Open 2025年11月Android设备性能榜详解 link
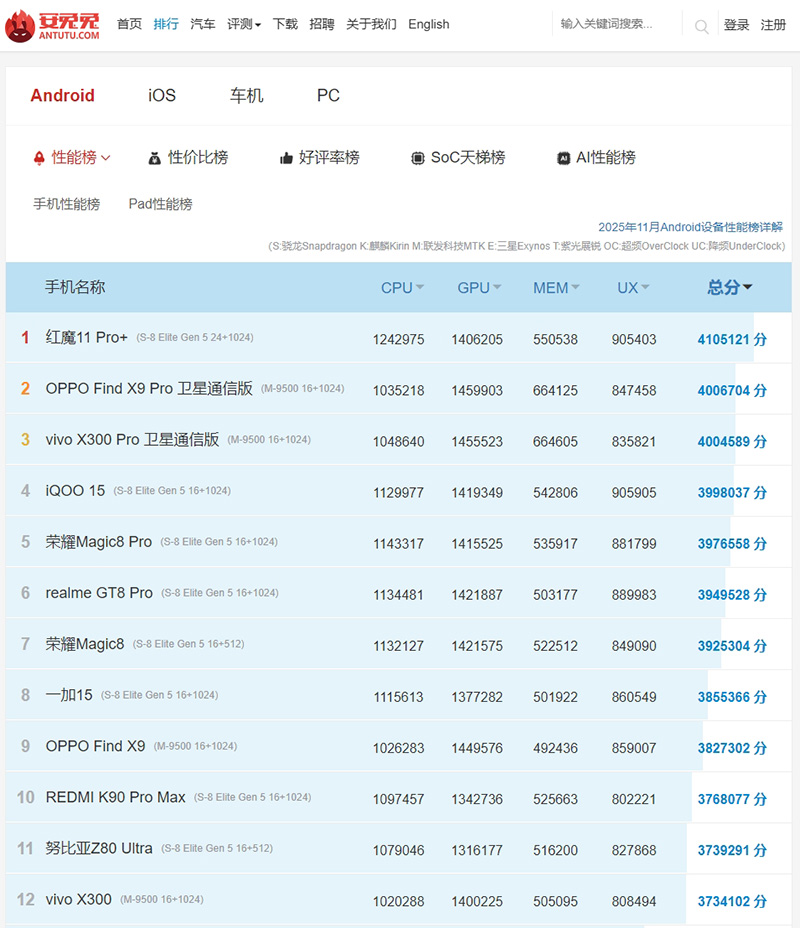 tap(690, 228)
